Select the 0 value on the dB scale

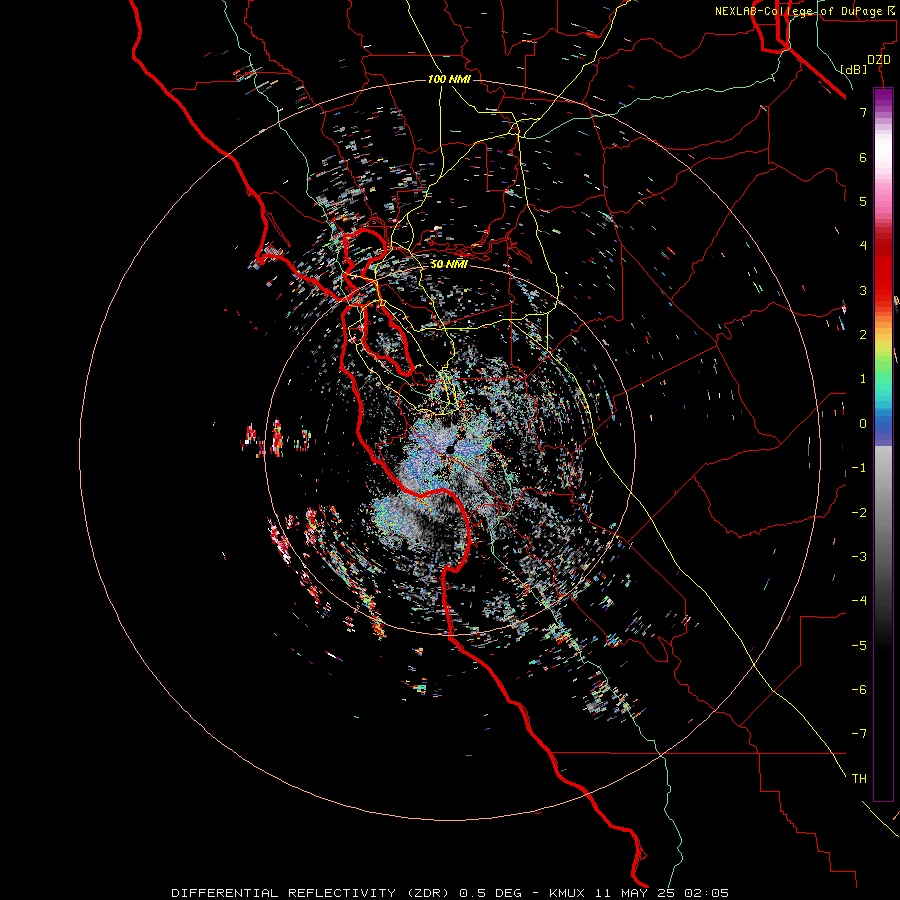click(863, 424)
